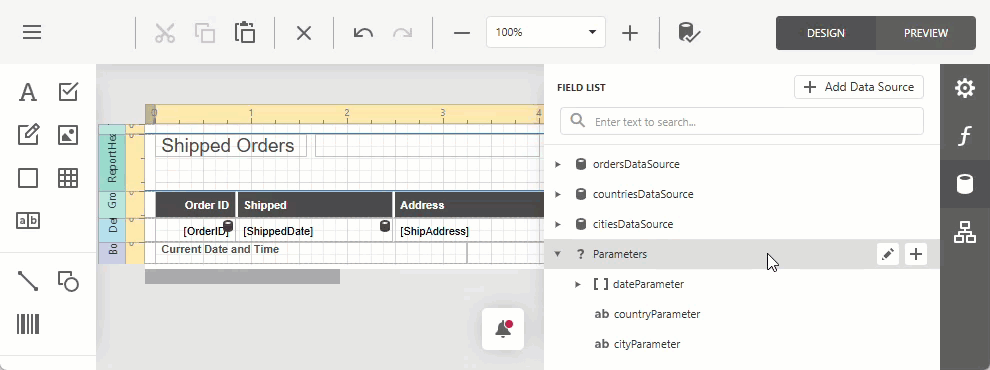Click the Delete X icon

pyautogui.click(x=304, y=33)
